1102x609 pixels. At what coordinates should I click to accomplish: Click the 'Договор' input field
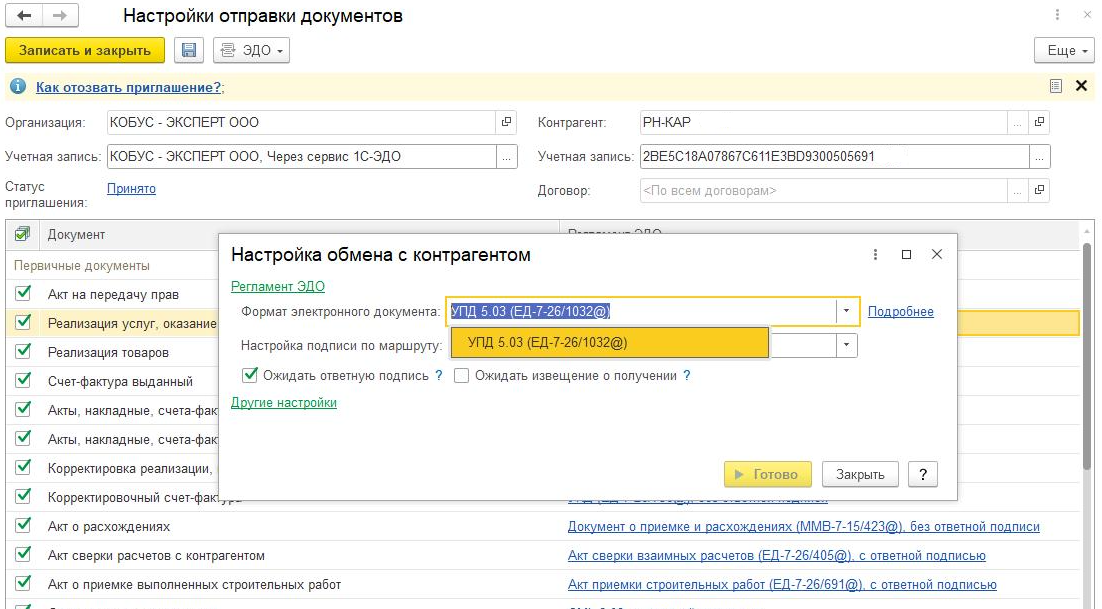(x=820, y=190)
